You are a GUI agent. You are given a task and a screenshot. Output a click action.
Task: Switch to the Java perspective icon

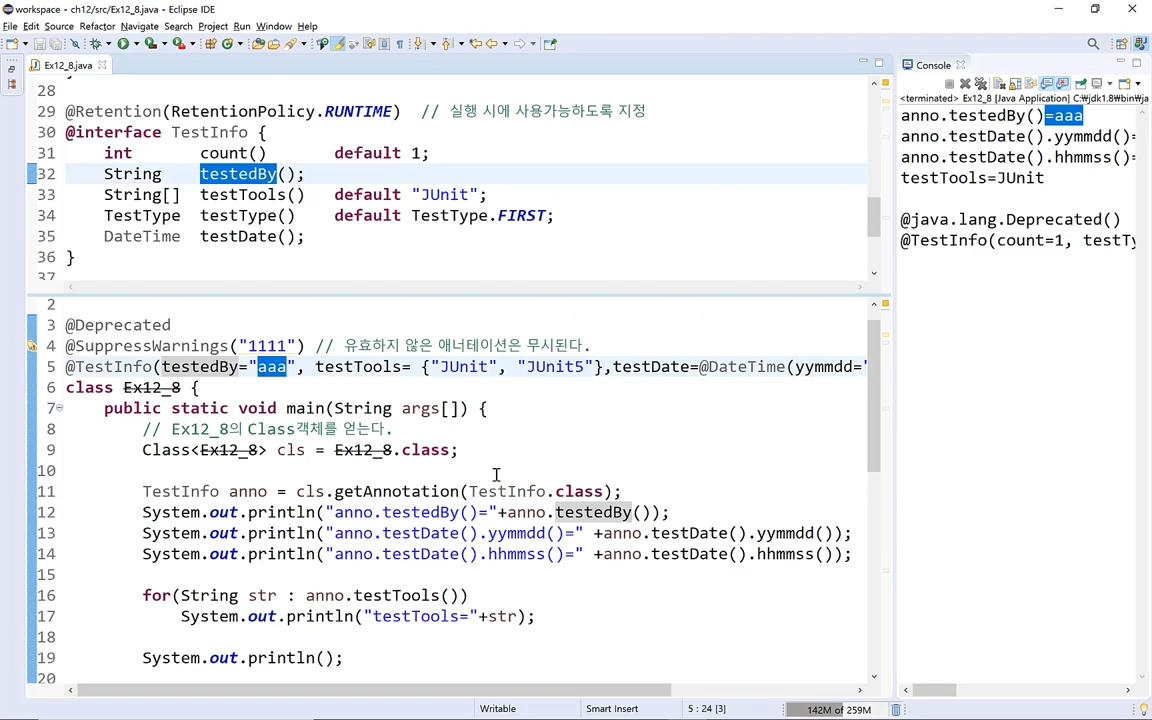1140,44
